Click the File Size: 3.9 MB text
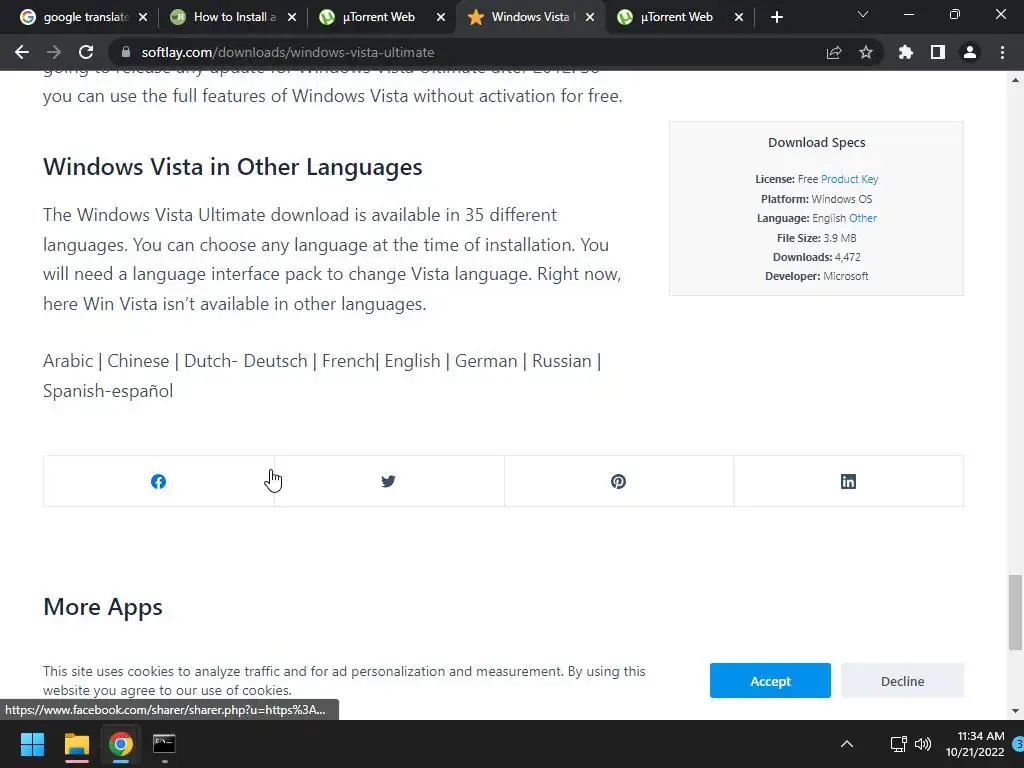Image resolution: width=1024 pixels, height=768 pixels. click(x=816, y=238)
